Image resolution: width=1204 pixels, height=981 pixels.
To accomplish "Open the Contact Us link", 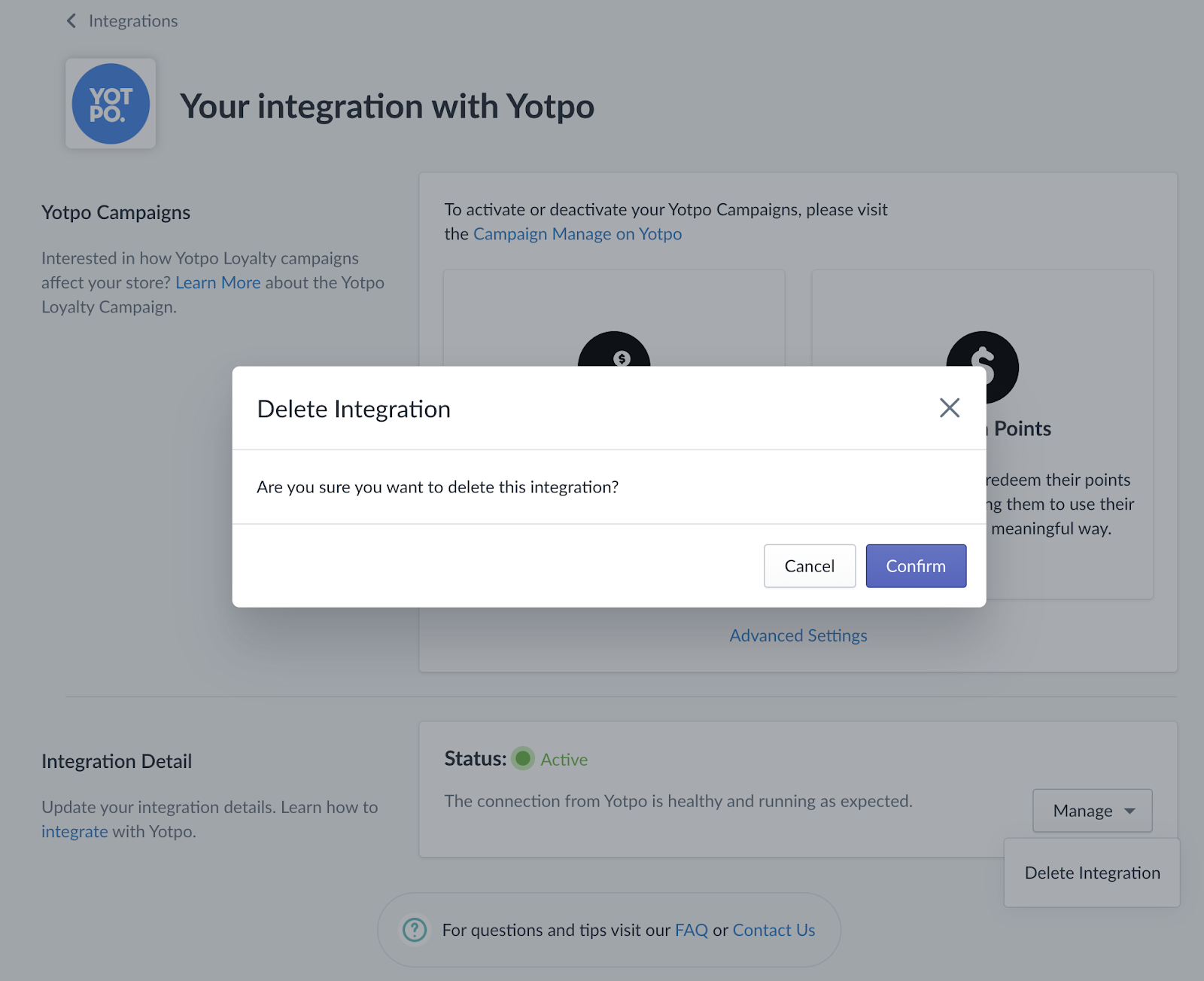I will pyautogui.click(x=774, y=931).
